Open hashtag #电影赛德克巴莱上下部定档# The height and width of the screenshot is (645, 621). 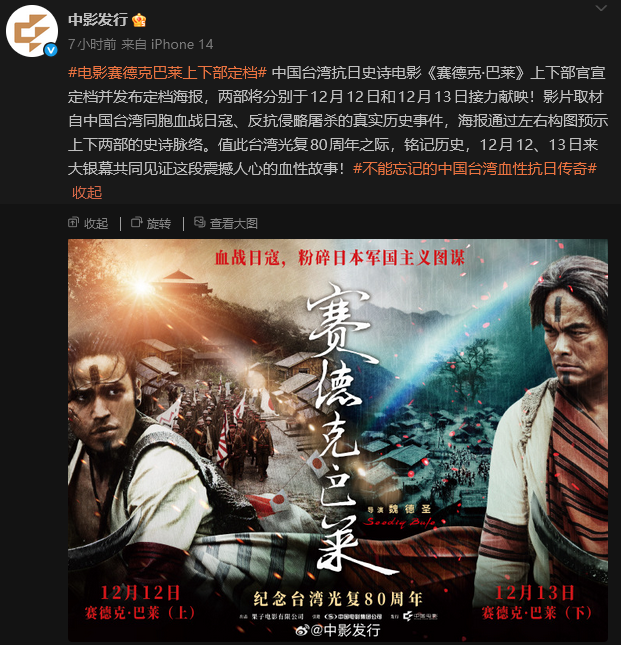(x=167, y=73)
